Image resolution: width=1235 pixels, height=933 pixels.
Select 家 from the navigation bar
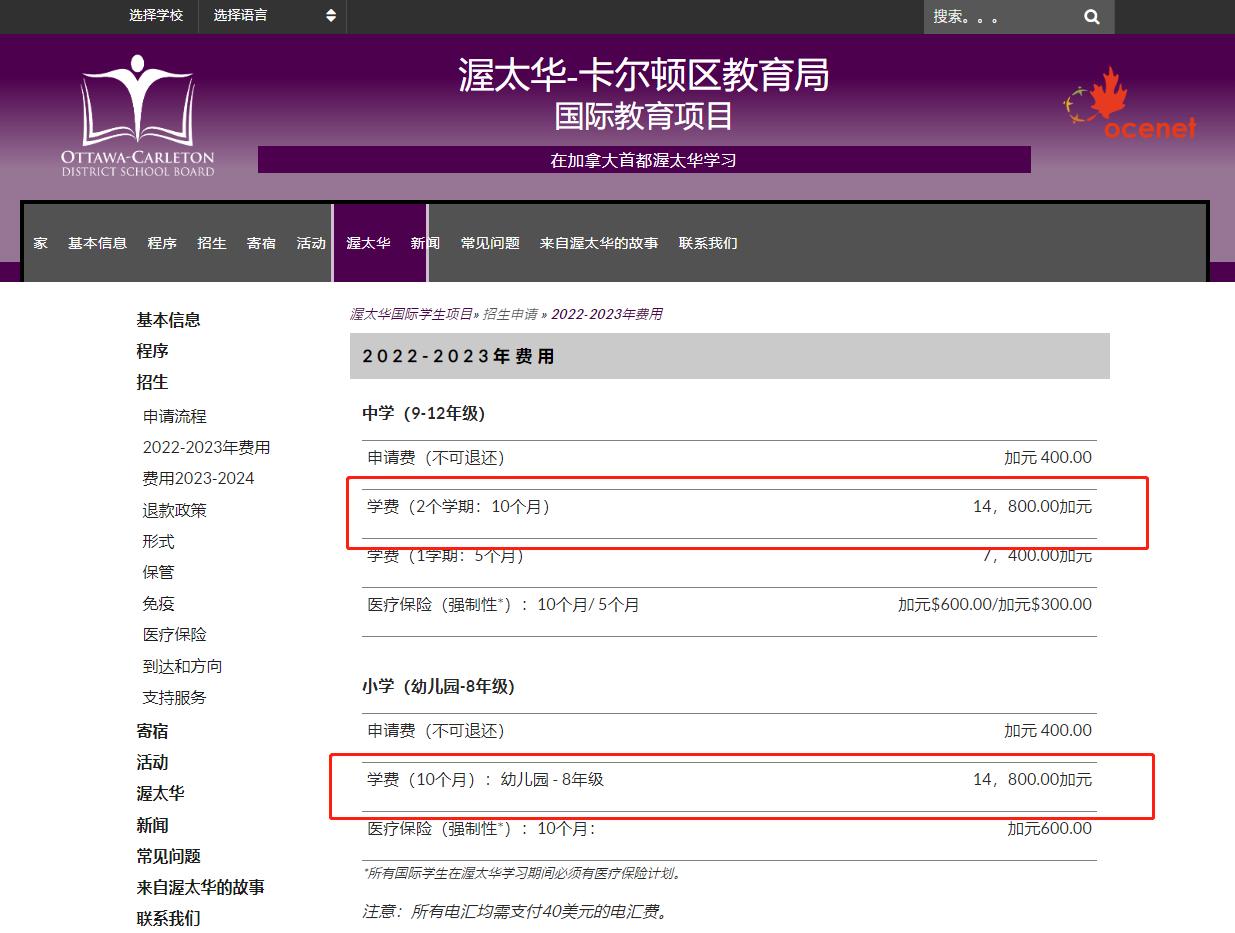[x=40, y=243]
